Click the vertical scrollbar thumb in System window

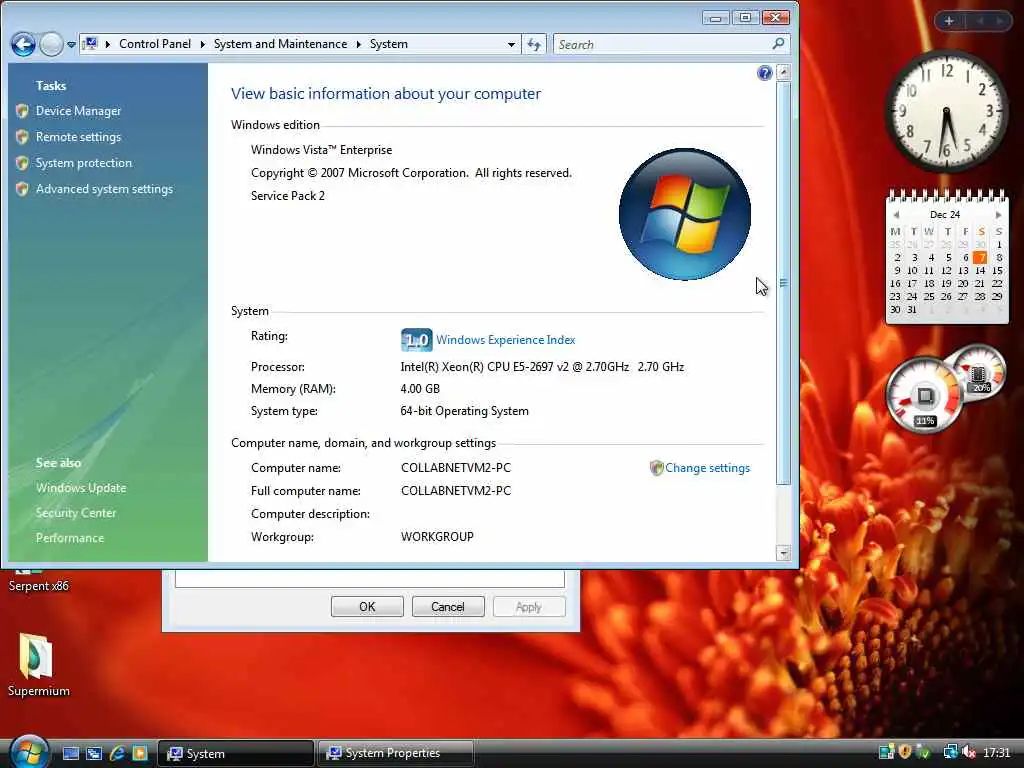784,283
